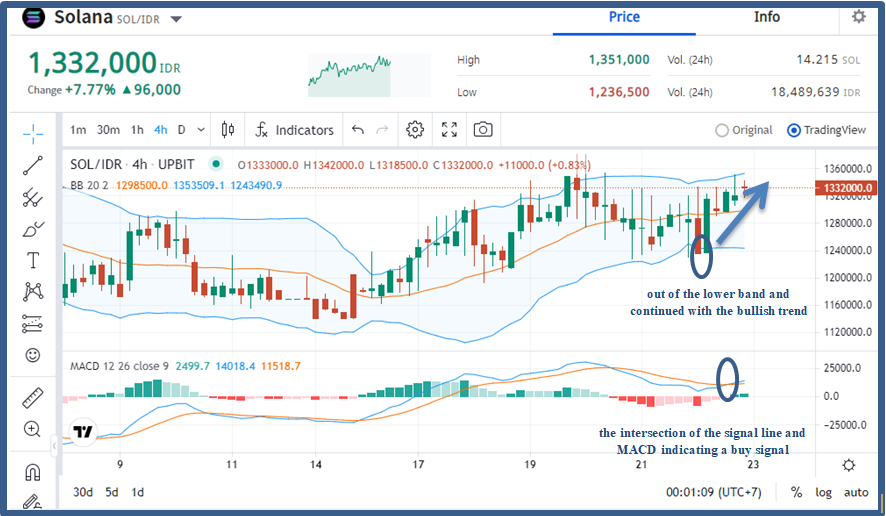The image size is (886, 516).
Task: Open the pitchfork drawing tools
Action: 33,197
